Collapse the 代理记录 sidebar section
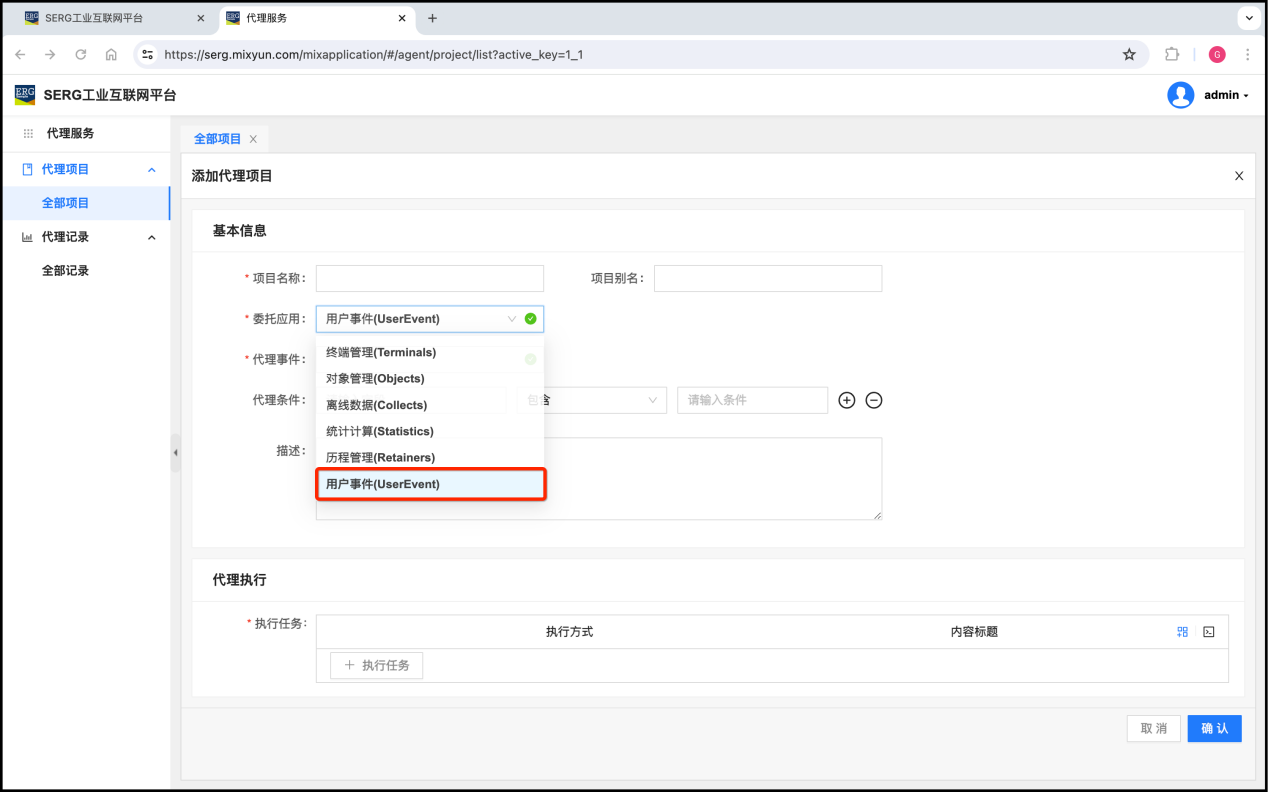Image resolution: width=1268 pixels, height=792 pixels. (152, 237)
